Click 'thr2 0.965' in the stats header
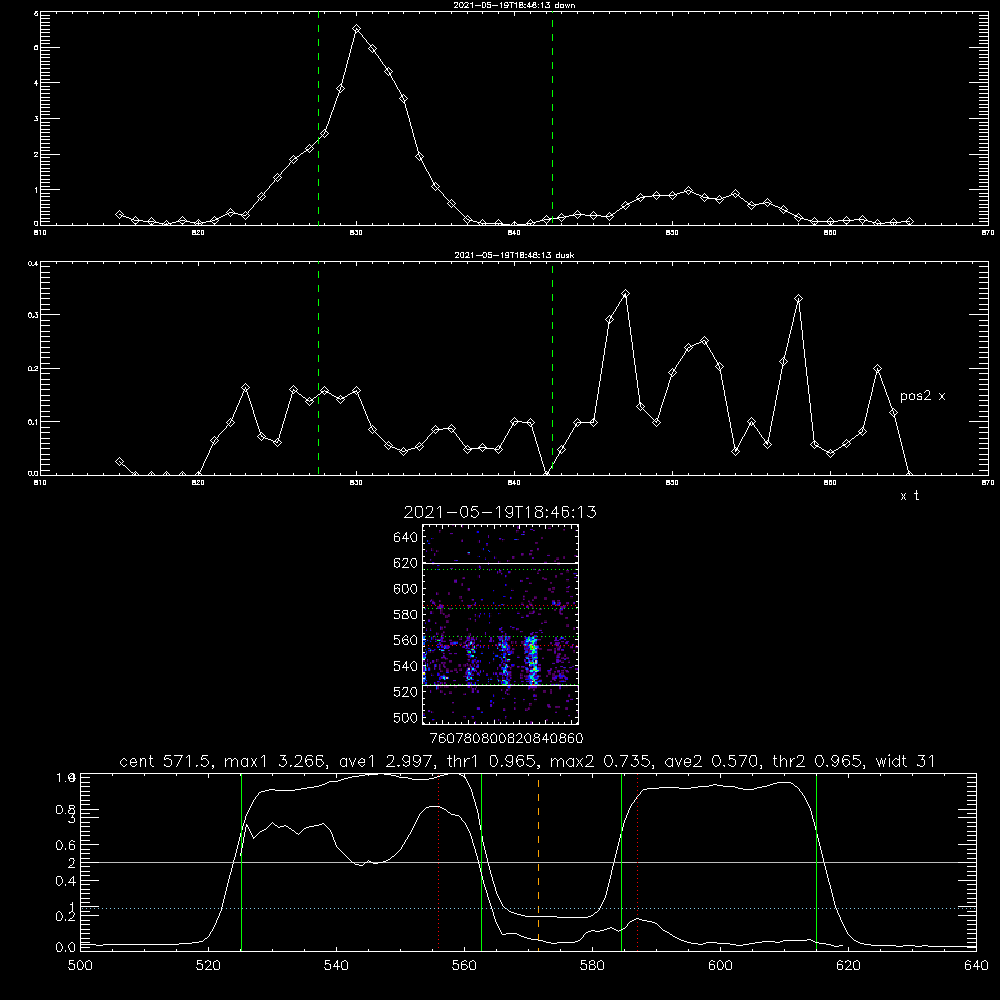This screenshot has width=1000, height=1000. (818, 761)
